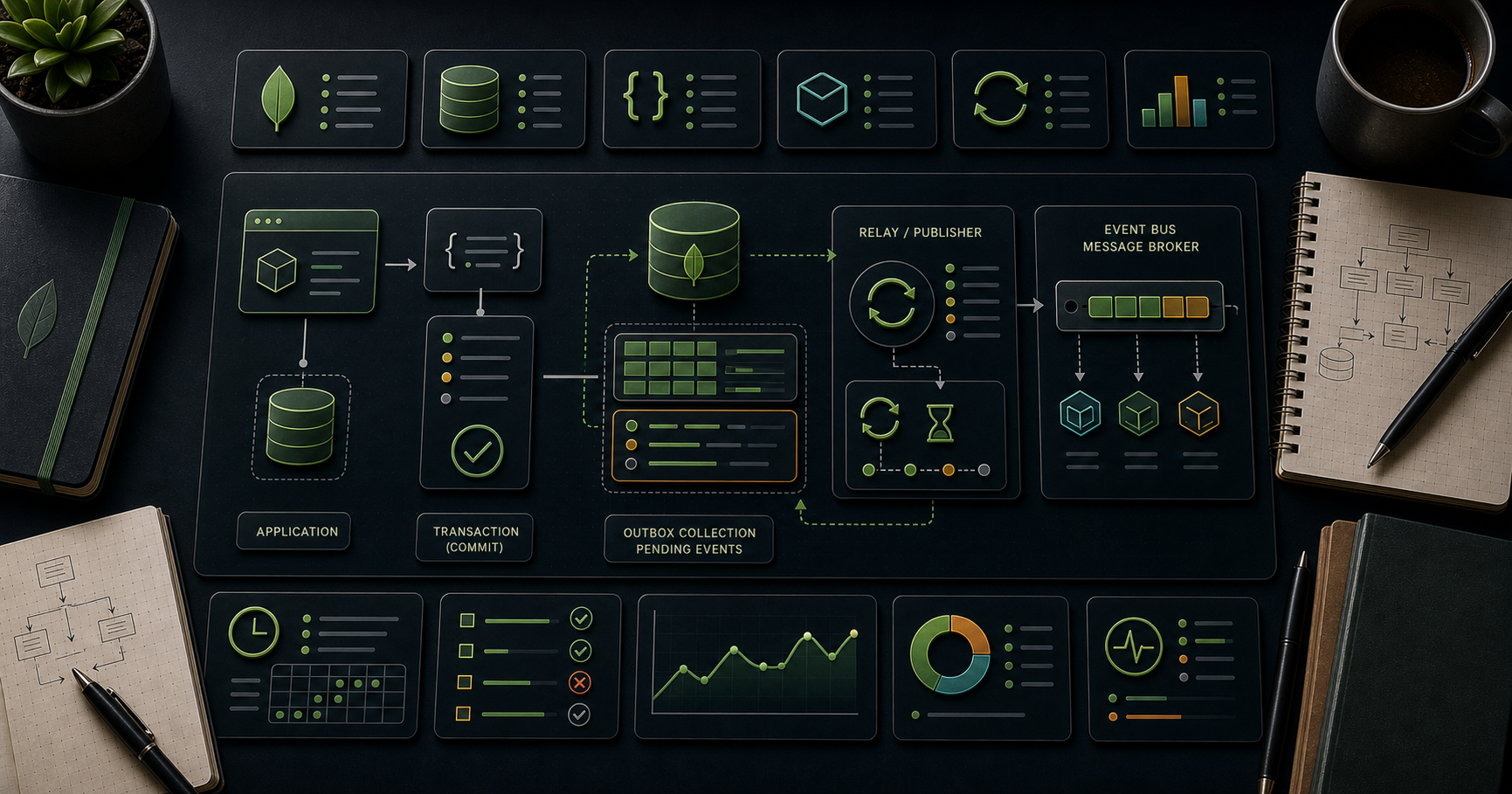Click the sync arrows icon in the top row
This screenshot has height=794, width=1512.
1000,99
